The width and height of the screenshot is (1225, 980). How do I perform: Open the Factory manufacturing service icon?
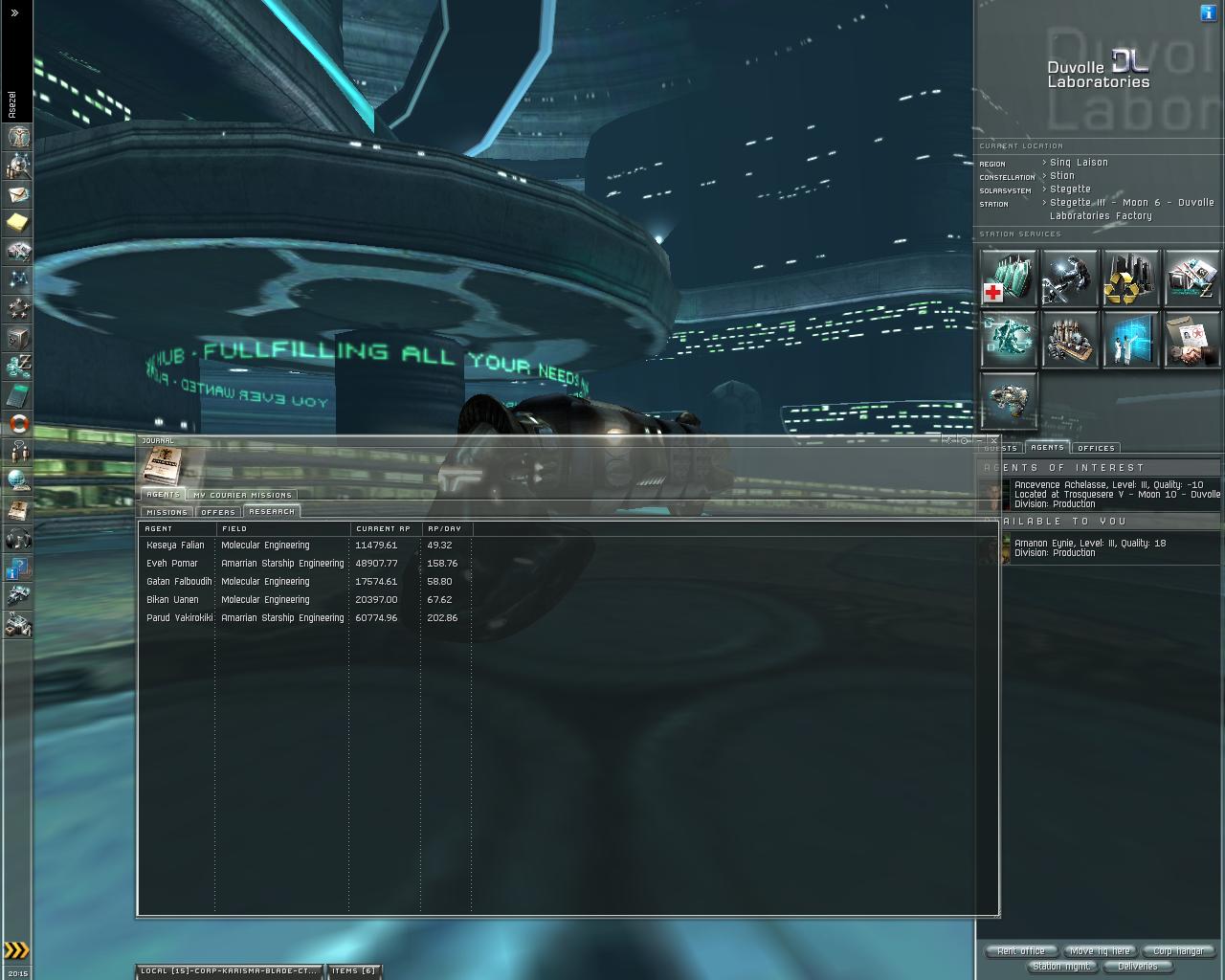1070,340
